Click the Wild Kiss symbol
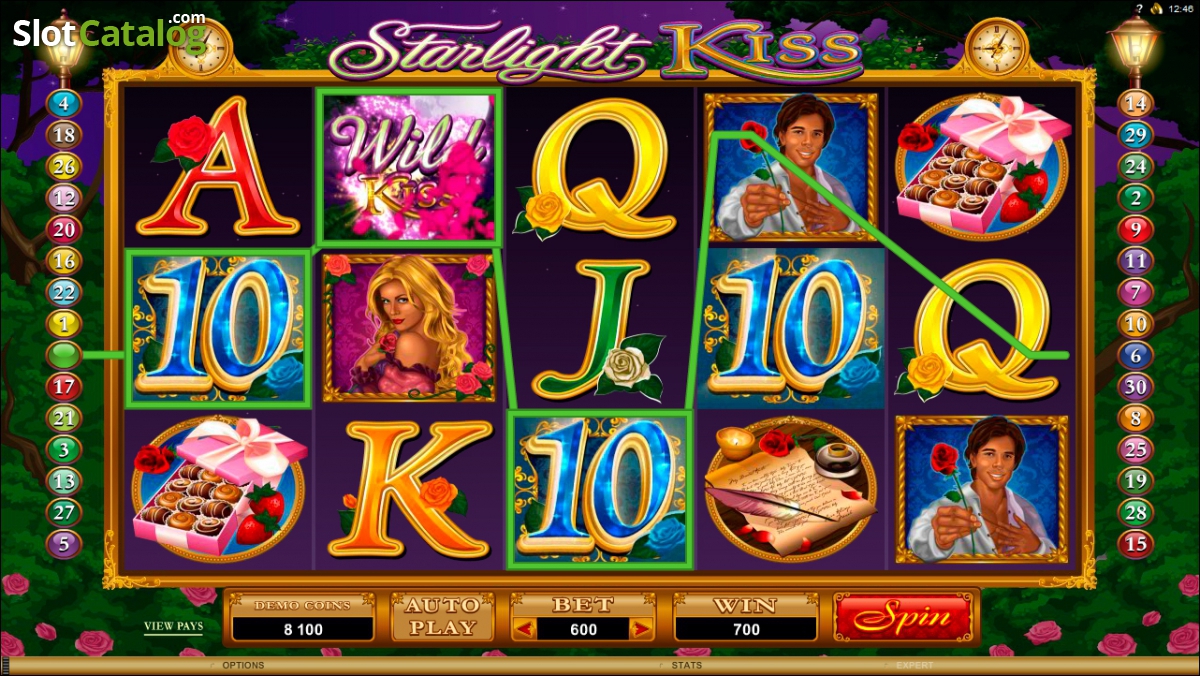1200x676 pixels. click(409, 166)
